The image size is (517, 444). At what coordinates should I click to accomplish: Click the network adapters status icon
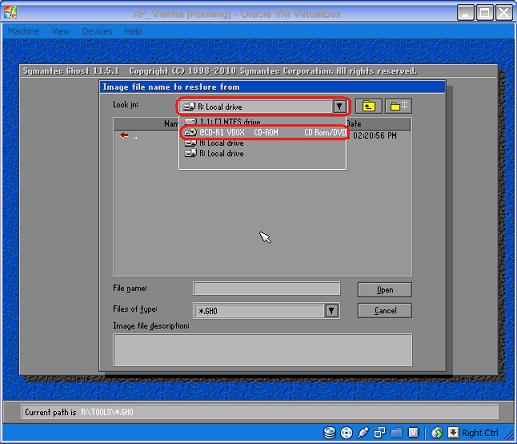[380, 433]
